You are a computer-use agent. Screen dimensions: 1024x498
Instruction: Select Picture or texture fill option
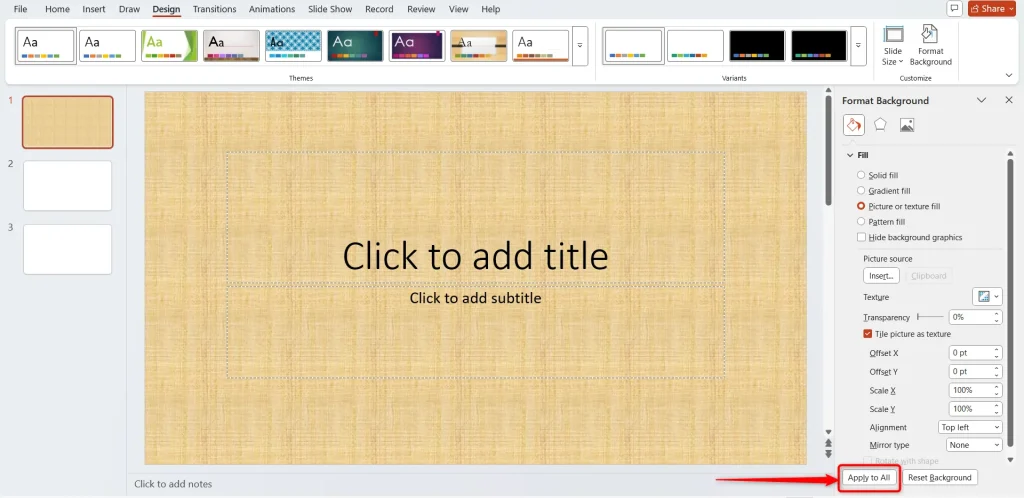[899, 206]
